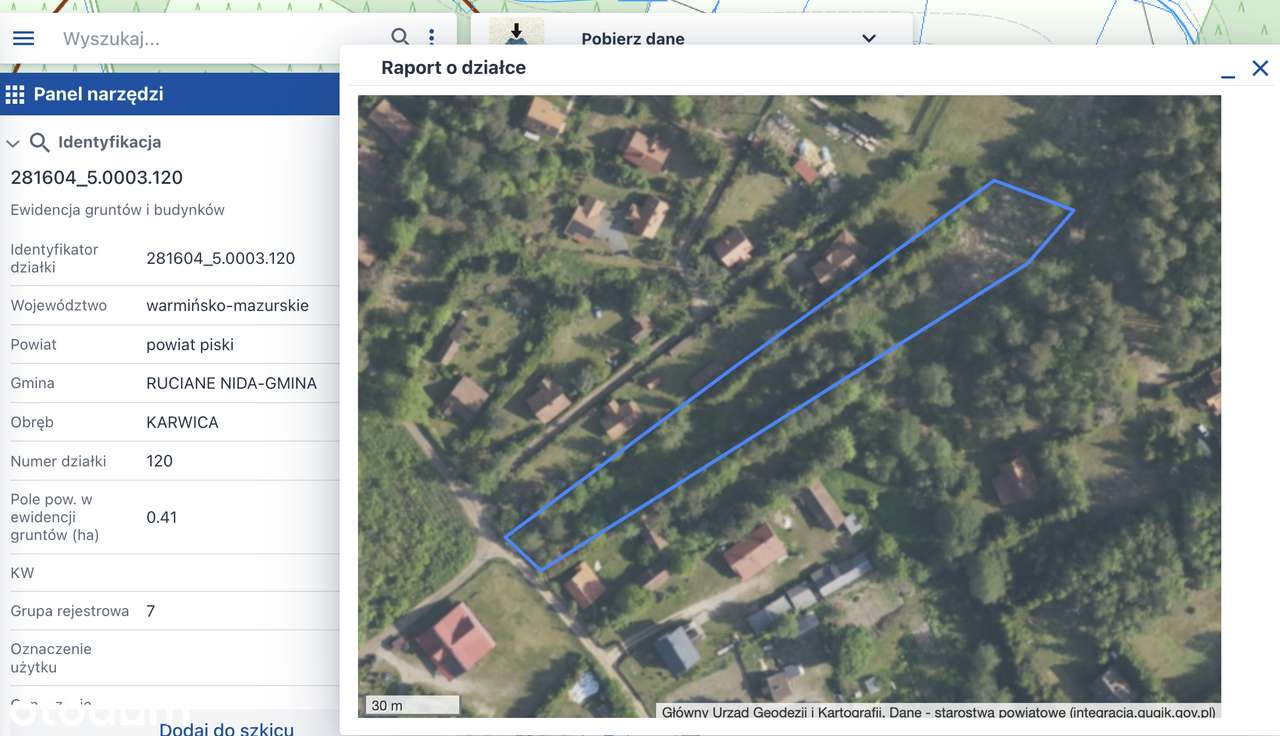The width and height of the screenshot is (1280, 736).
Task: Select the area value 0.41
Action: point(162,517)
